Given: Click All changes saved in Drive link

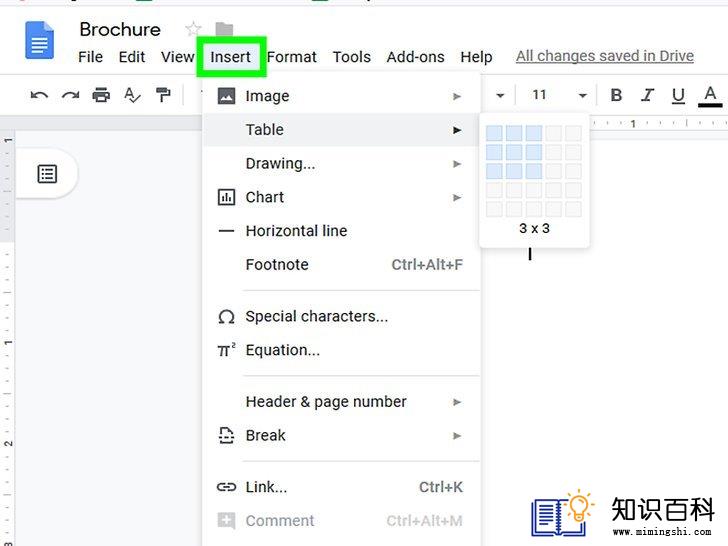Looking at the screenshot, I should coord(604,56).
